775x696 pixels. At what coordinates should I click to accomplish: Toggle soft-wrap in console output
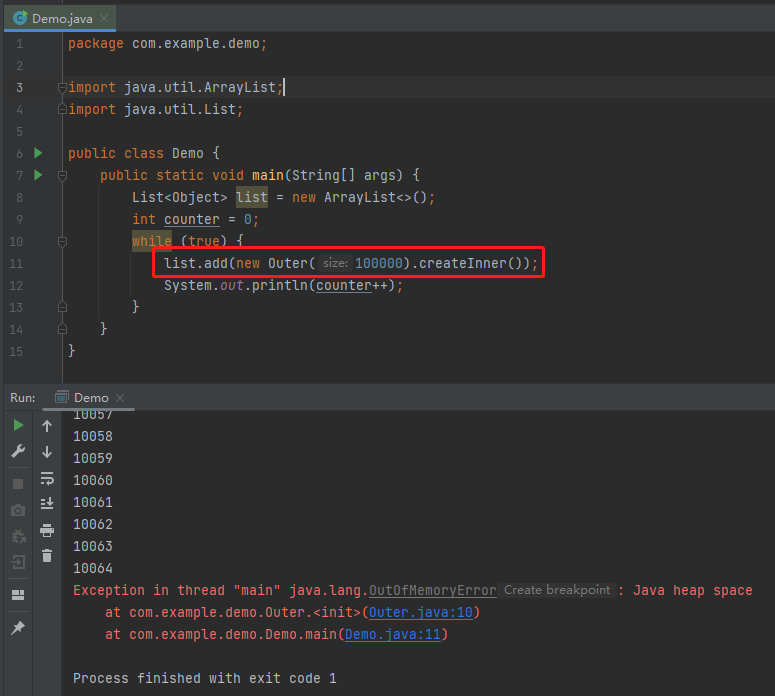(47, 478)
